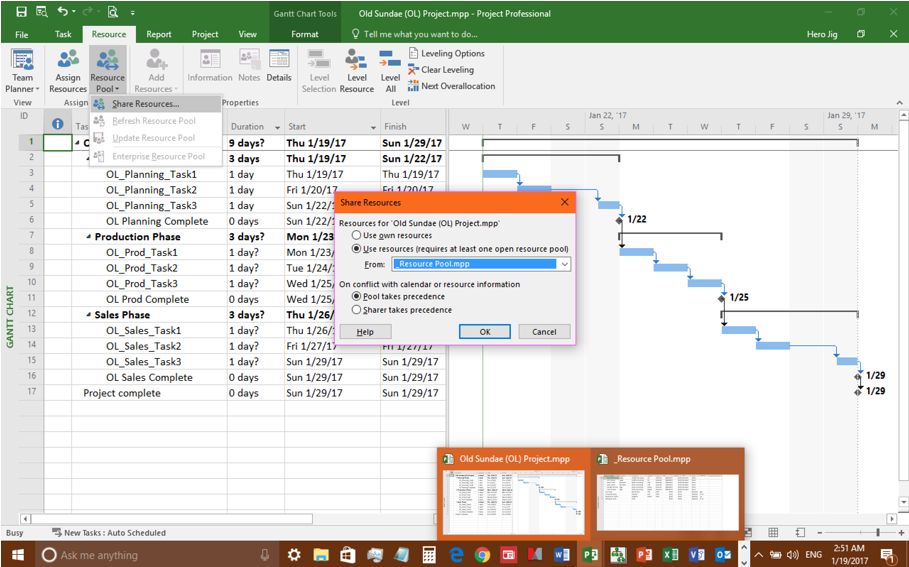Image resolution: width=909 pixels, height=567 pixels.
Task: Open Excel on taskbar
Action: pos(670,555)
